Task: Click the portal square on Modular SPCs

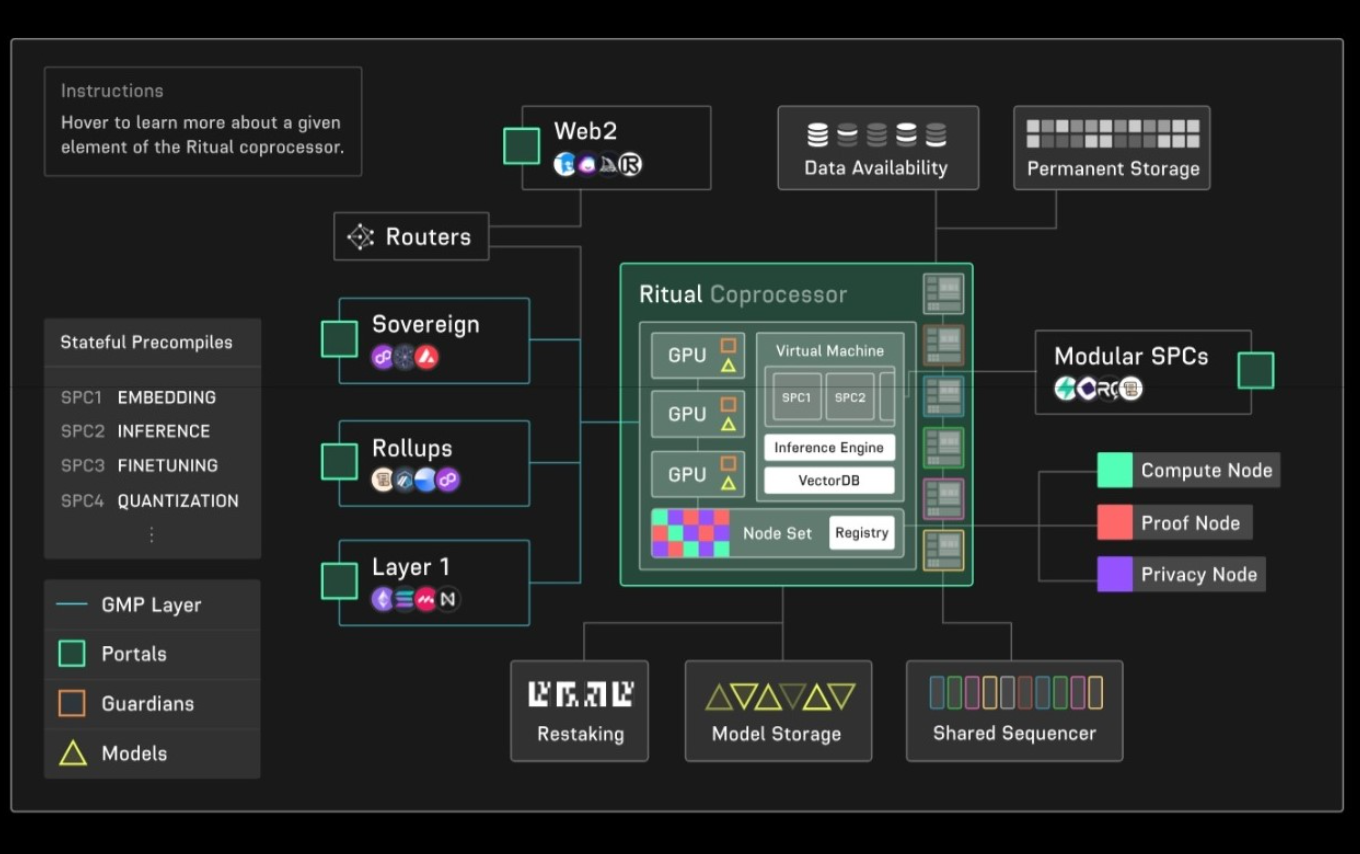Action: [1256, 370]
